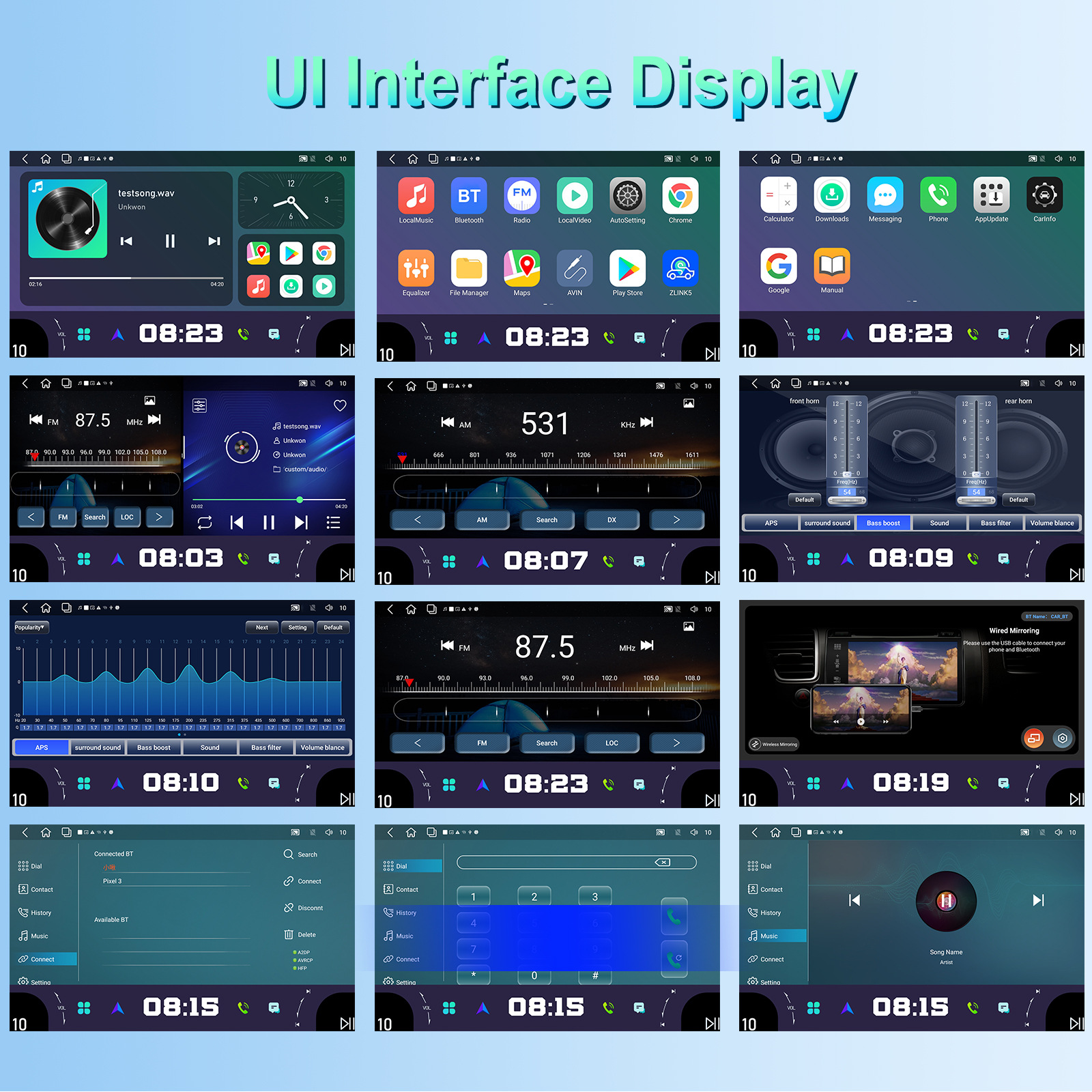The width and height of the screenshot is (1092, 1092).
Task: Open the Popularity preset dropdown in Equalizer
Action: click(x=31, y=627)
